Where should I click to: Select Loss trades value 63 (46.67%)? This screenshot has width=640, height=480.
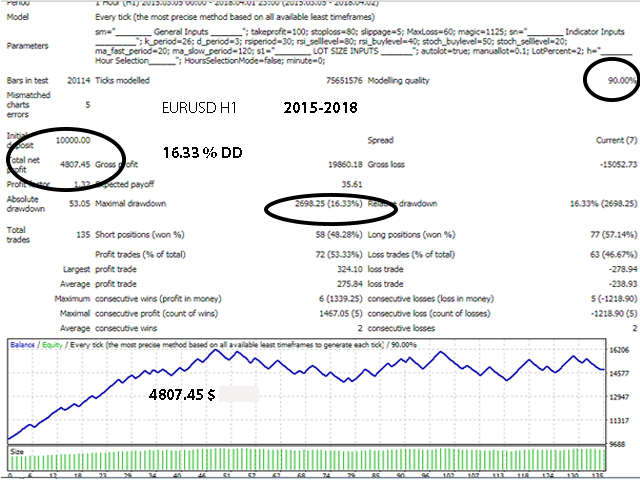(613, 255)
